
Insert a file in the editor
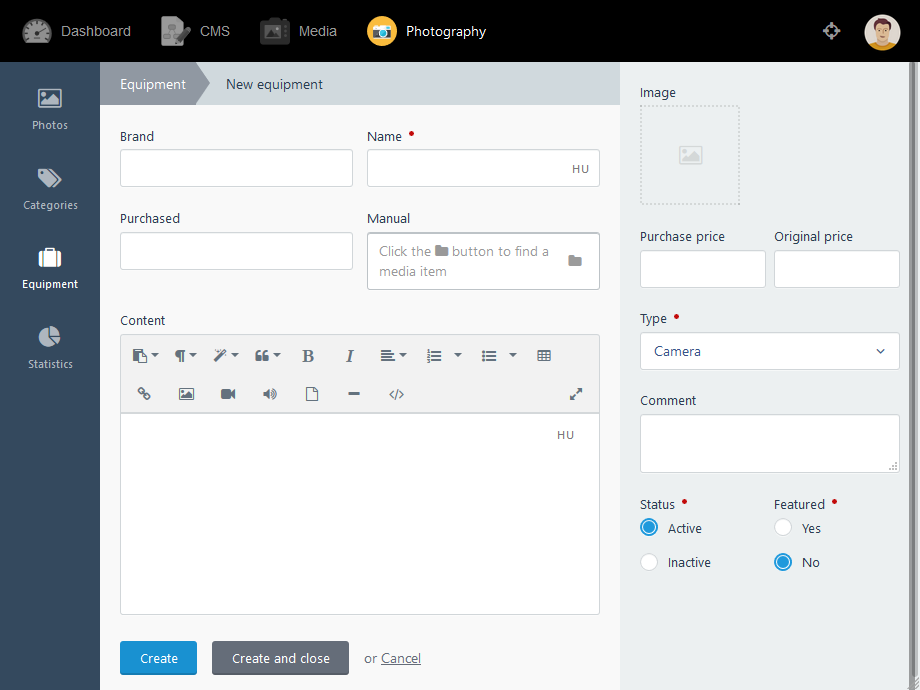312,394
